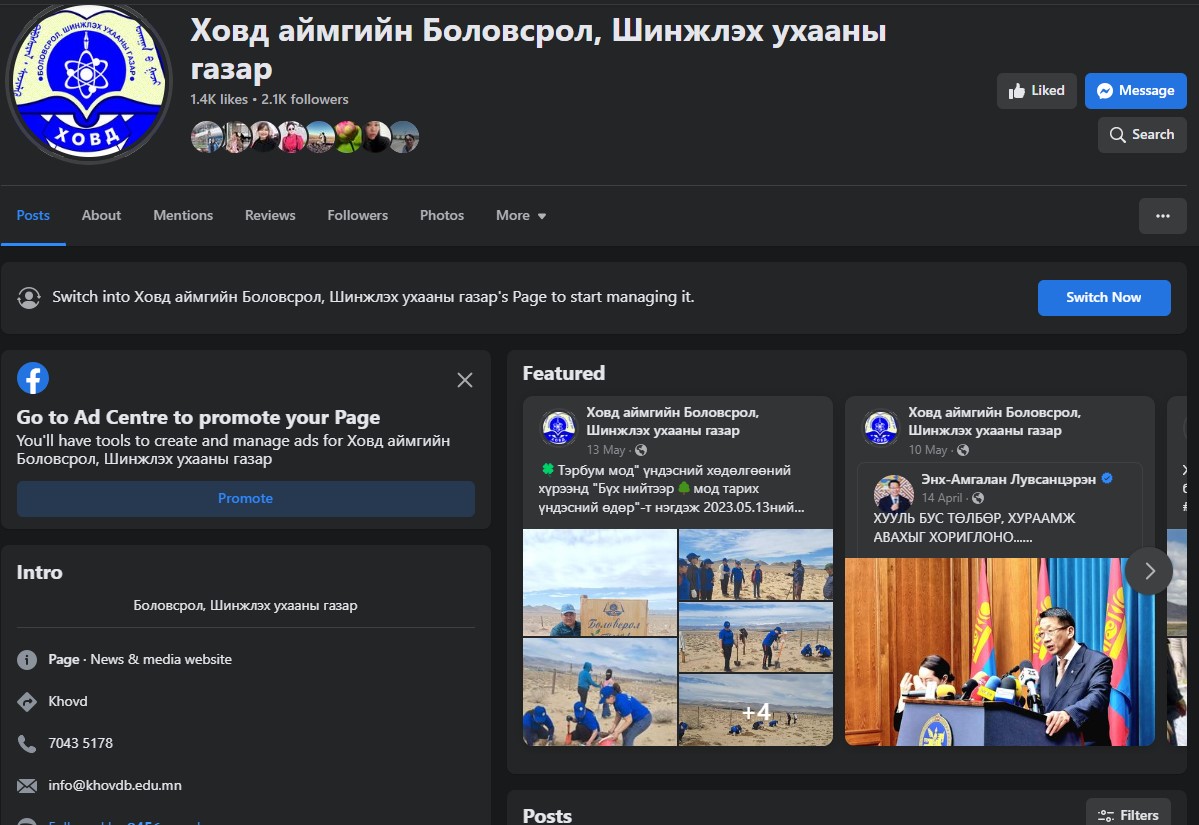The image size is (1199, 825).
Task: Click the email envelope icon in Intro
Action: (25, 785)
